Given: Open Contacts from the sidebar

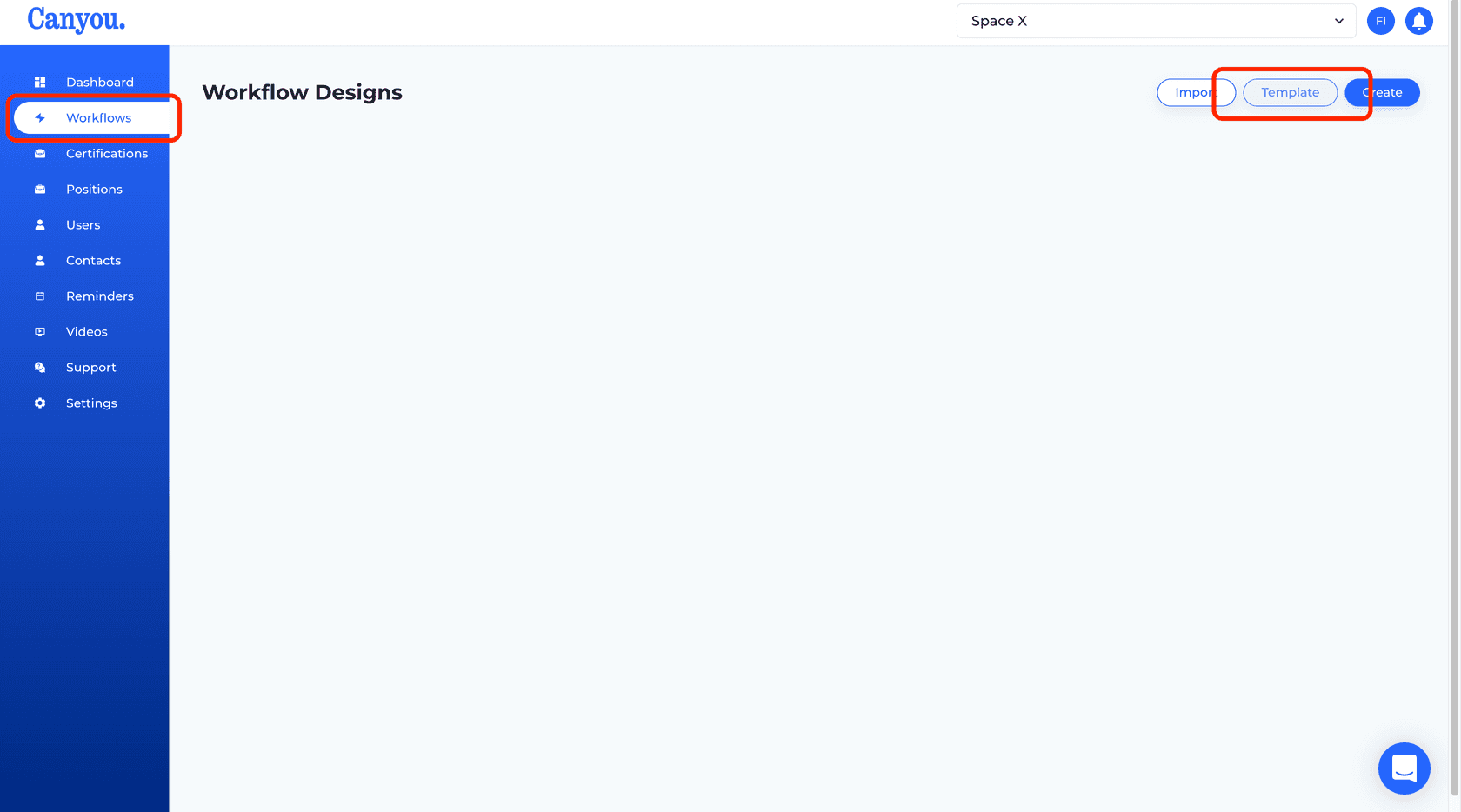Looking at the screenshot, I should coord(93,261).
